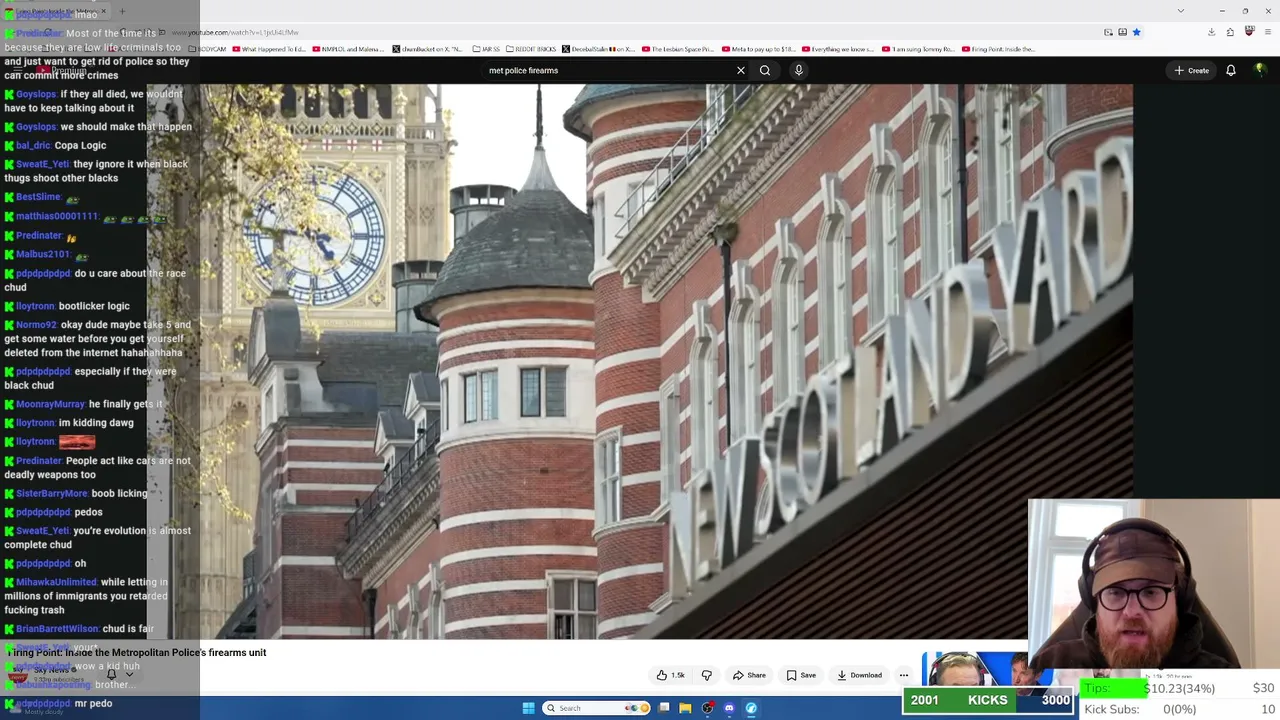This screenshot has height=720, width=1280.
Task: Click chat username BestSlime
Action: tap(38, 197)
